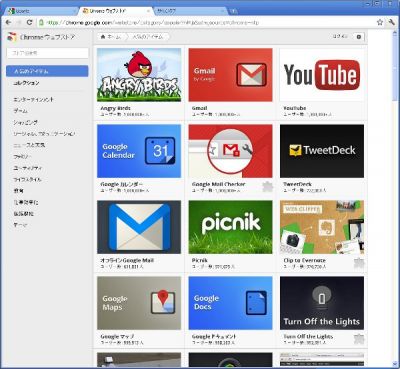Click 人気のアイテム in the breadcrumb

point(148,37)
